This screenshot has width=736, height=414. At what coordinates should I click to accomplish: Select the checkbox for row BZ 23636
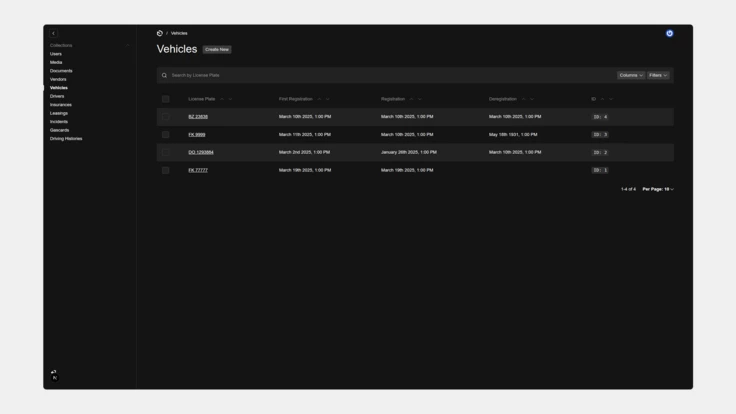click(166, 117)
